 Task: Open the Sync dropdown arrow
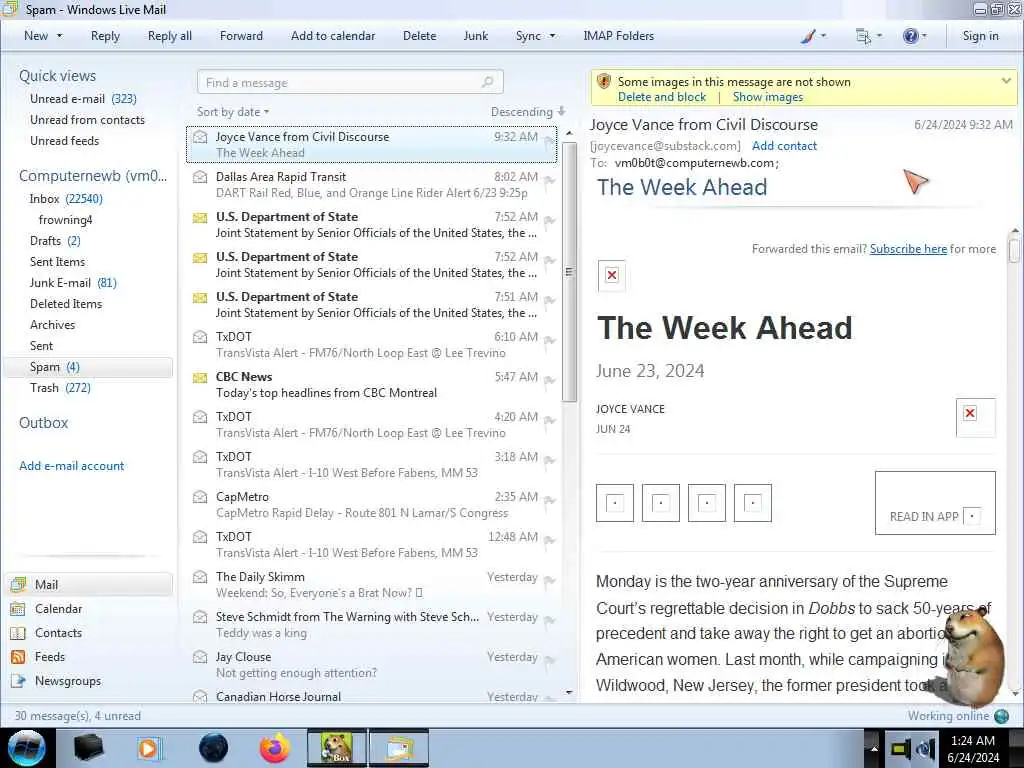(552, 36)
